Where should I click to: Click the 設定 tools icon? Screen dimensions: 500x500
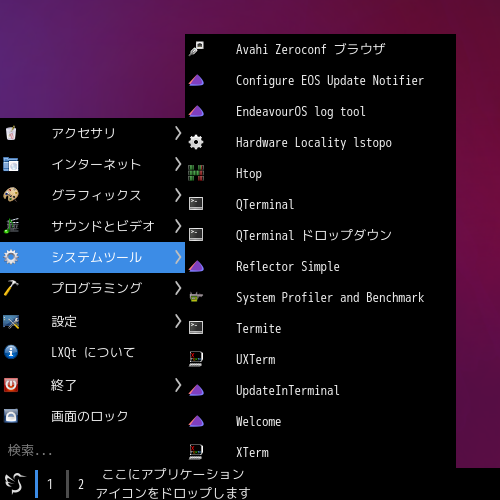coord(11,322)
